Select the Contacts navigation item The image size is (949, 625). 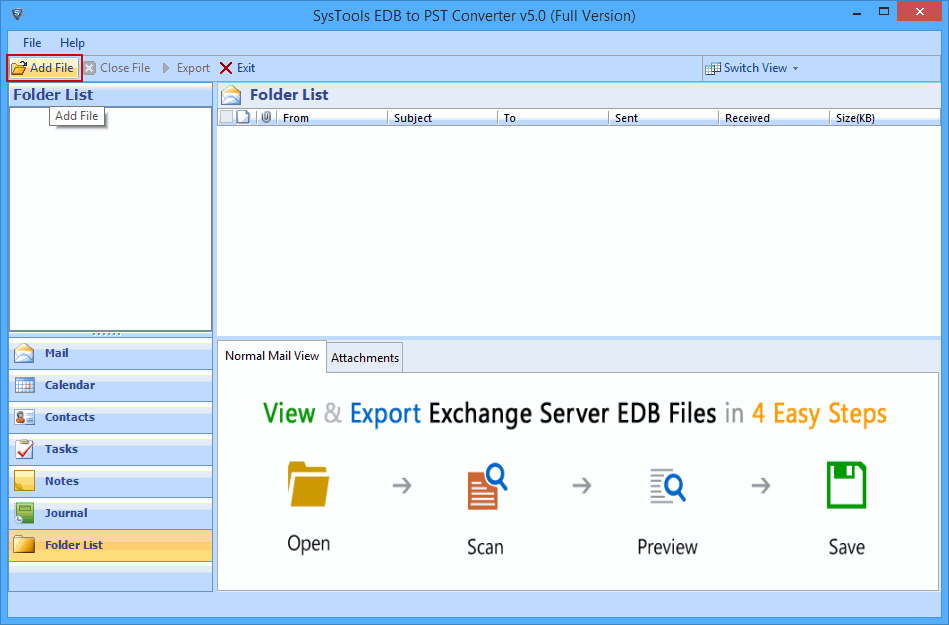pos(111,417)
